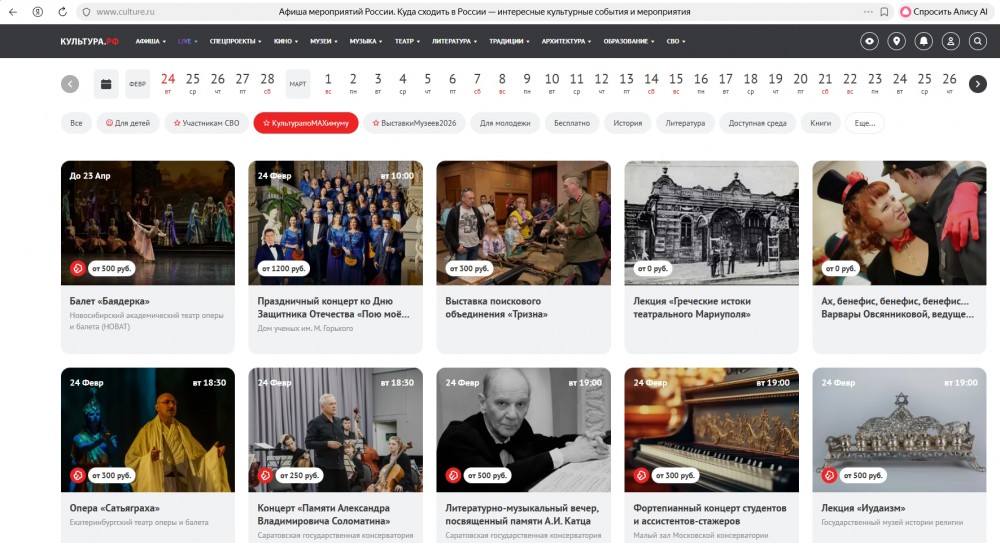Open the user profile icon
Image resolution: width=1000 pixels, height=543 pixels.
coord(950,41)
